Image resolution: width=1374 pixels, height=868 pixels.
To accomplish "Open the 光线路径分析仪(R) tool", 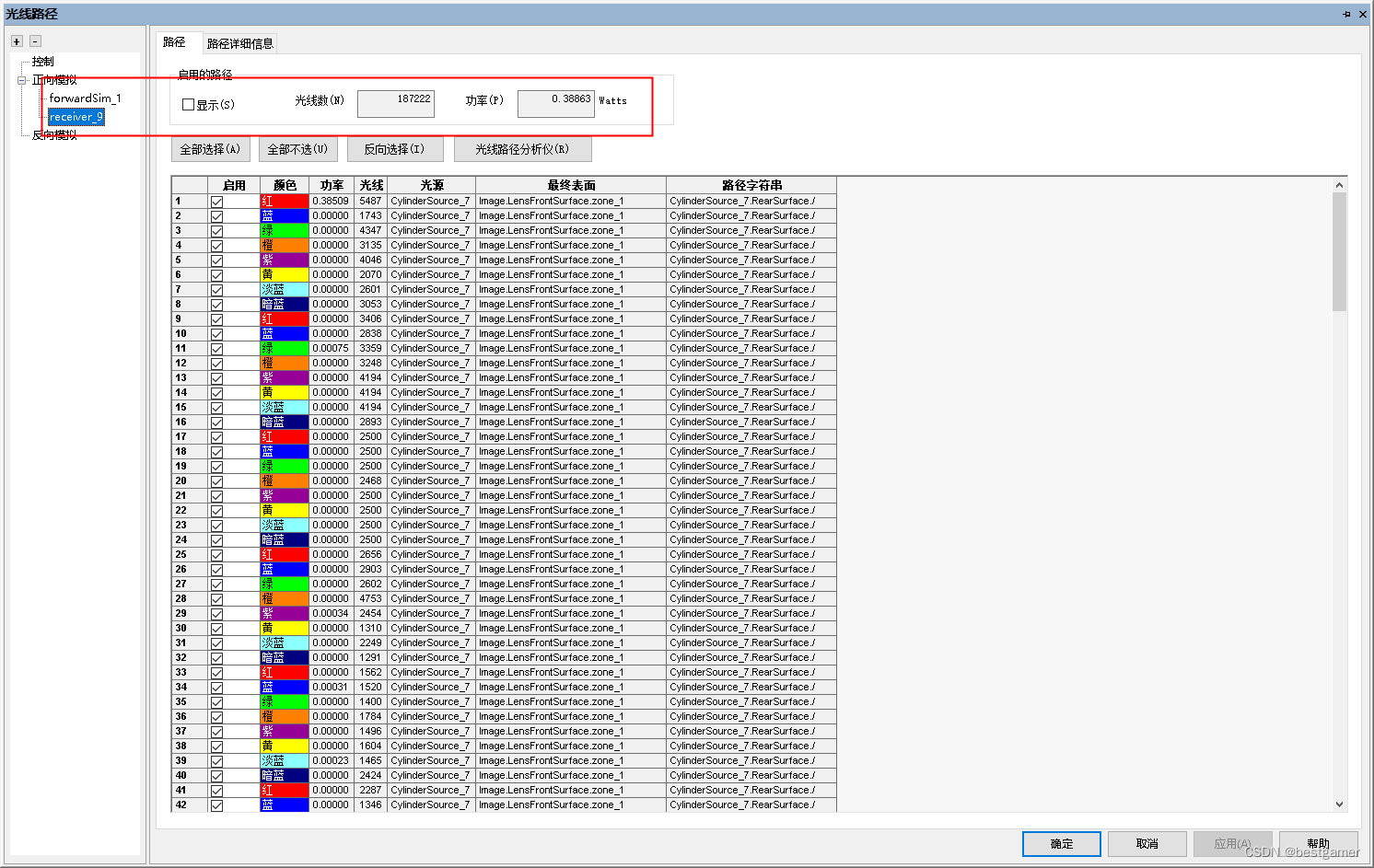I will (522, 148).
